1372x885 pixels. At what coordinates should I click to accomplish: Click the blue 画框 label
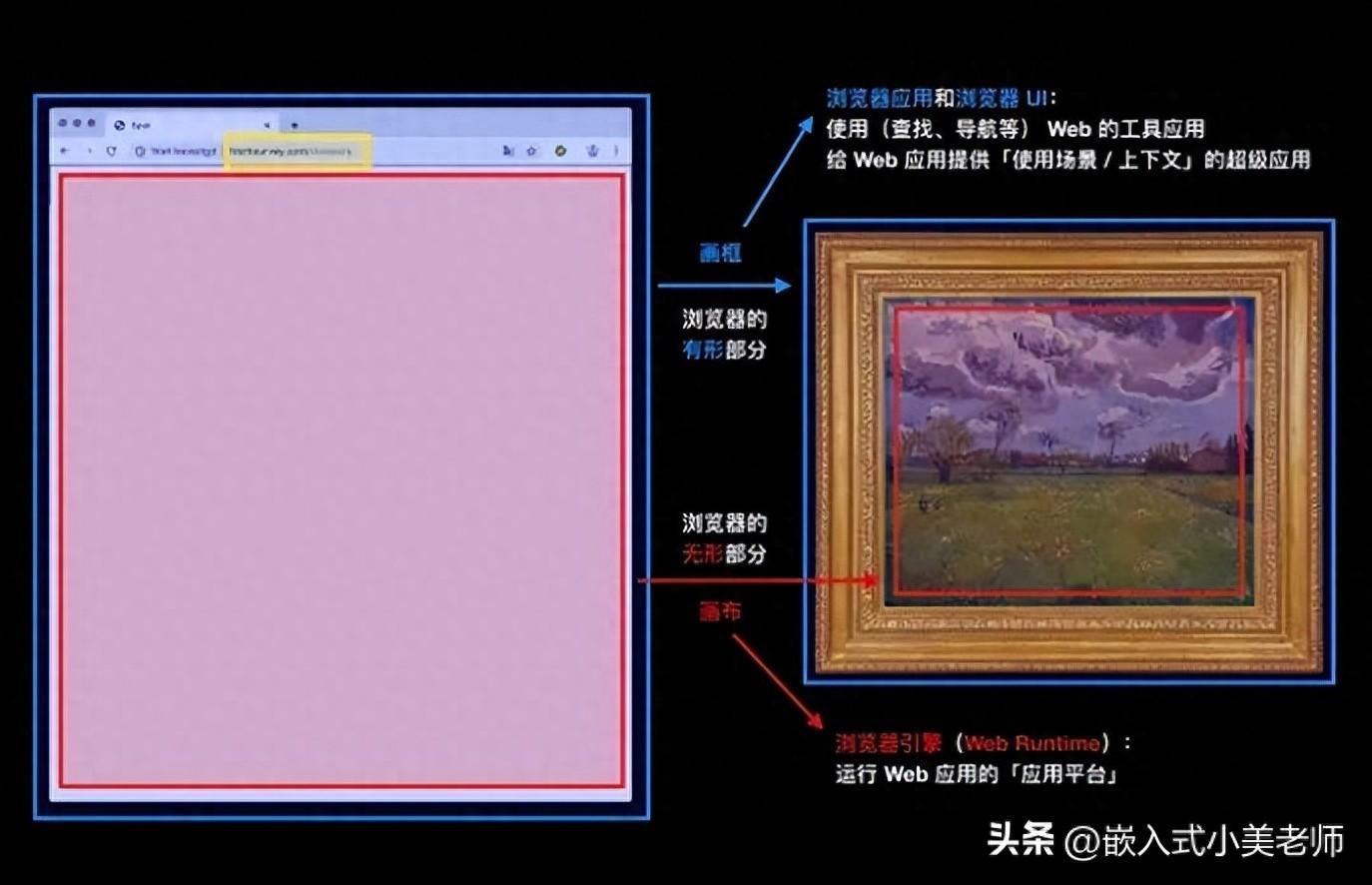click(x=720, y=254)
